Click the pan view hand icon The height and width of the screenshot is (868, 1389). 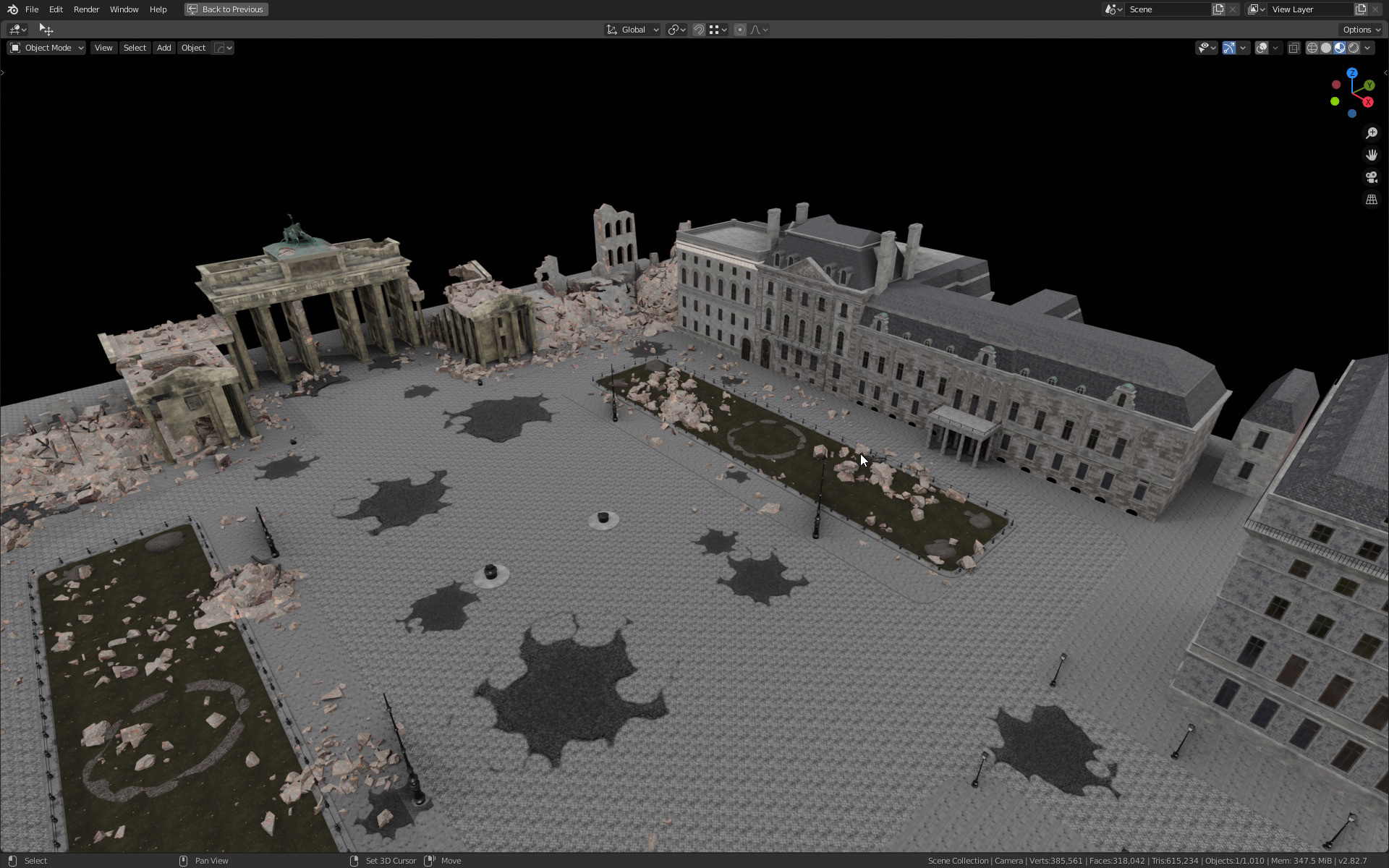[1371, 156]
